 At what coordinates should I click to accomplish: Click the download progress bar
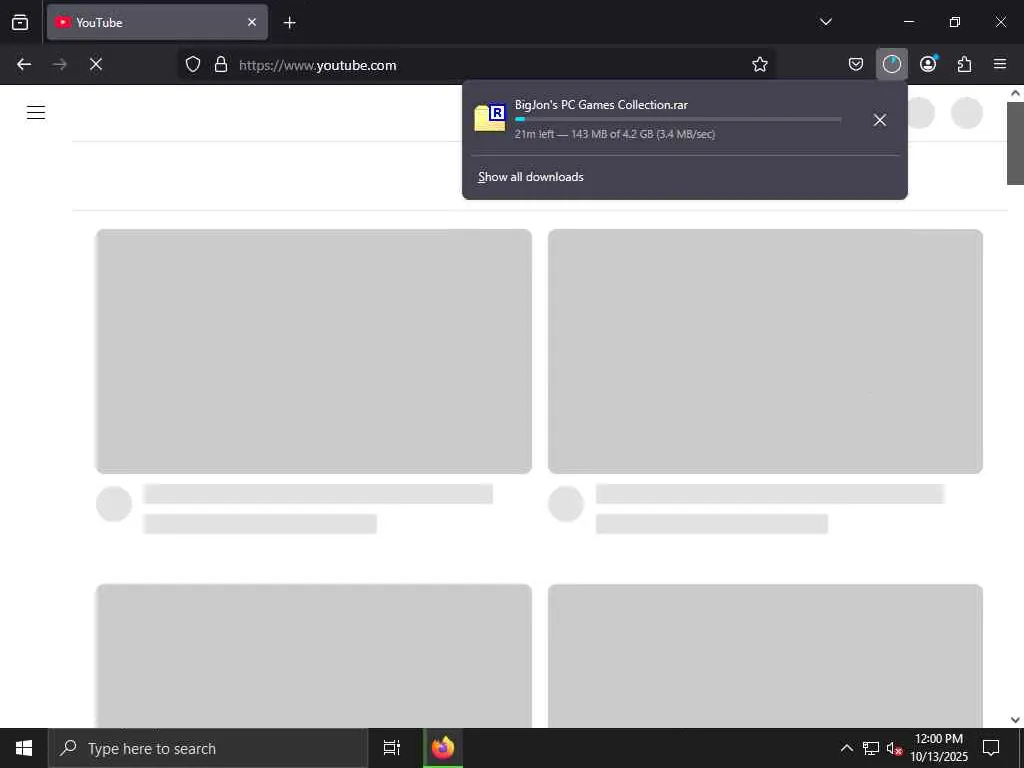pyautogui.click(x=678, y=119)
